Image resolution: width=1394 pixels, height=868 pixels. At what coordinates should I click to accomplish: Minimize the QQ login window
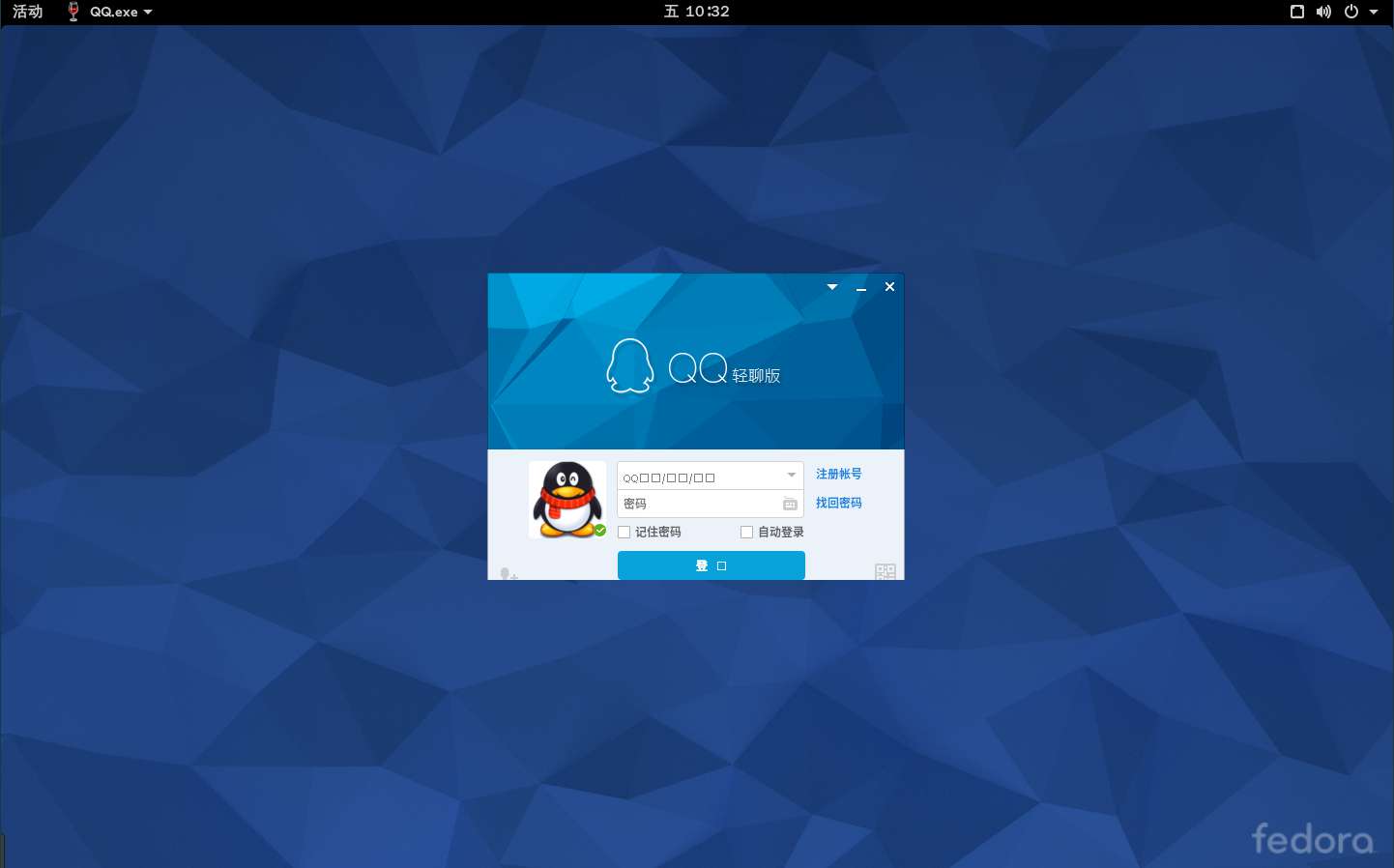coord(861,287)
